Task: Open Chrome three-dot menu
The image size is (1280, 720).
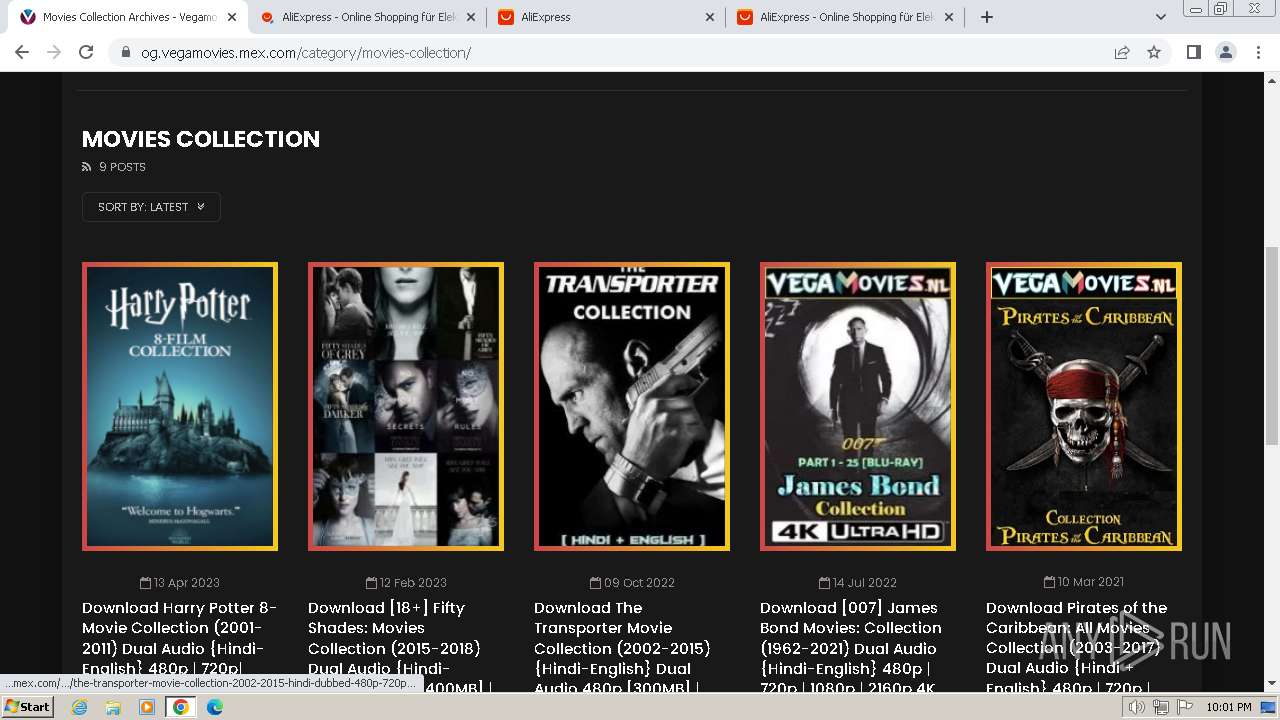Action: click(1258, 52)
